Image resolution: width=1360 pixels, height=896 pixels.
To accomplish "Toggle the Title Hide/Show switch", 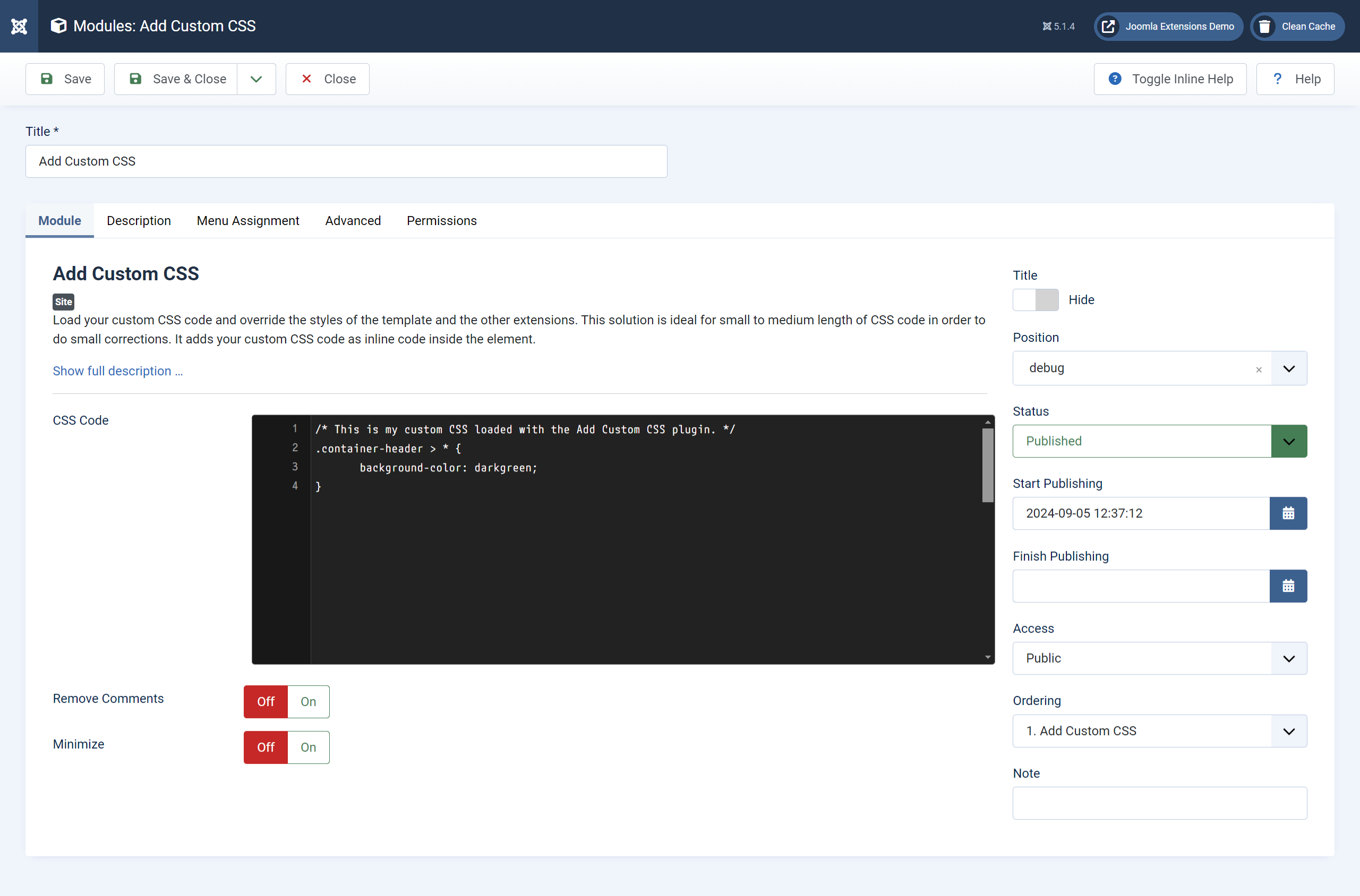I will tap(1036, 300).
